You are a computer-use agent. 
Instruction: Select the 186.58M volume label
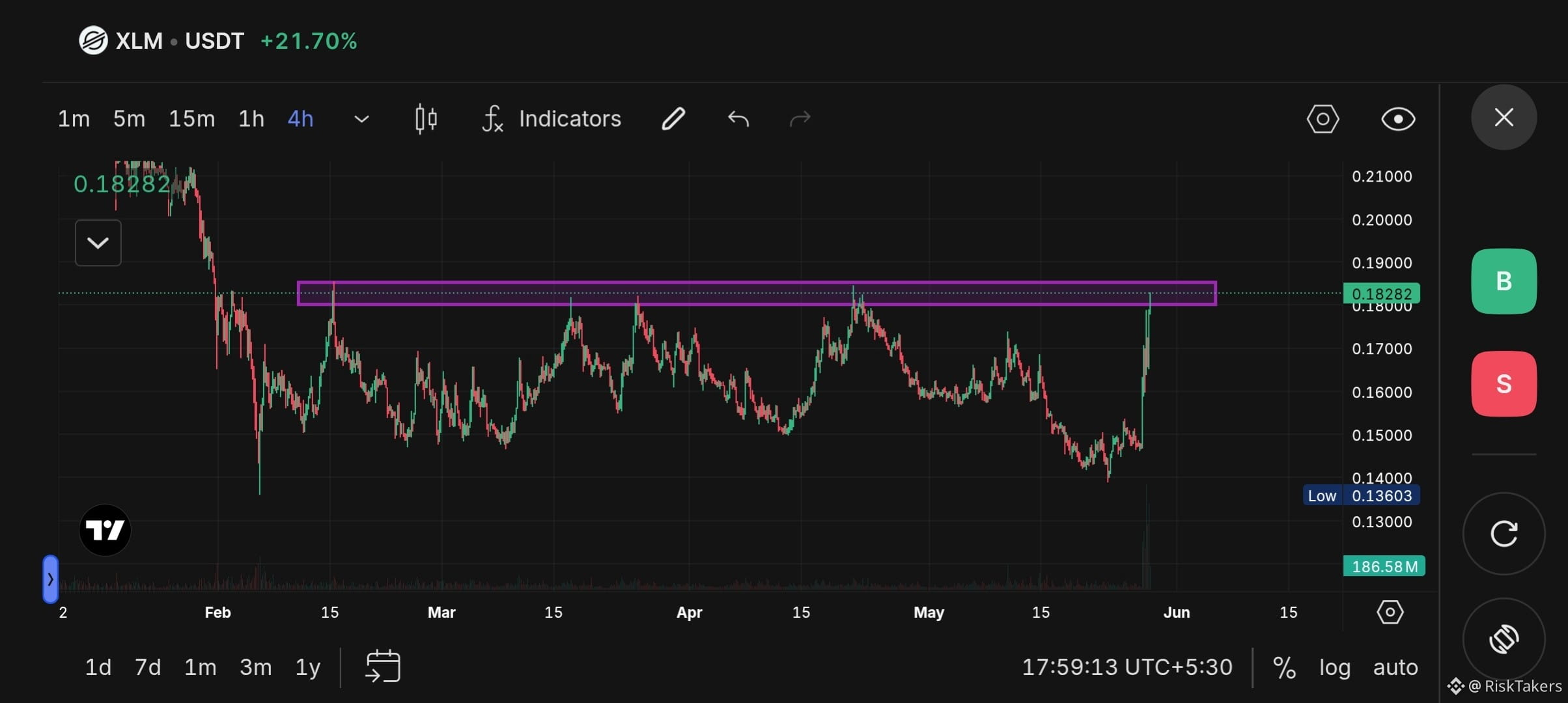(1384, 566)
